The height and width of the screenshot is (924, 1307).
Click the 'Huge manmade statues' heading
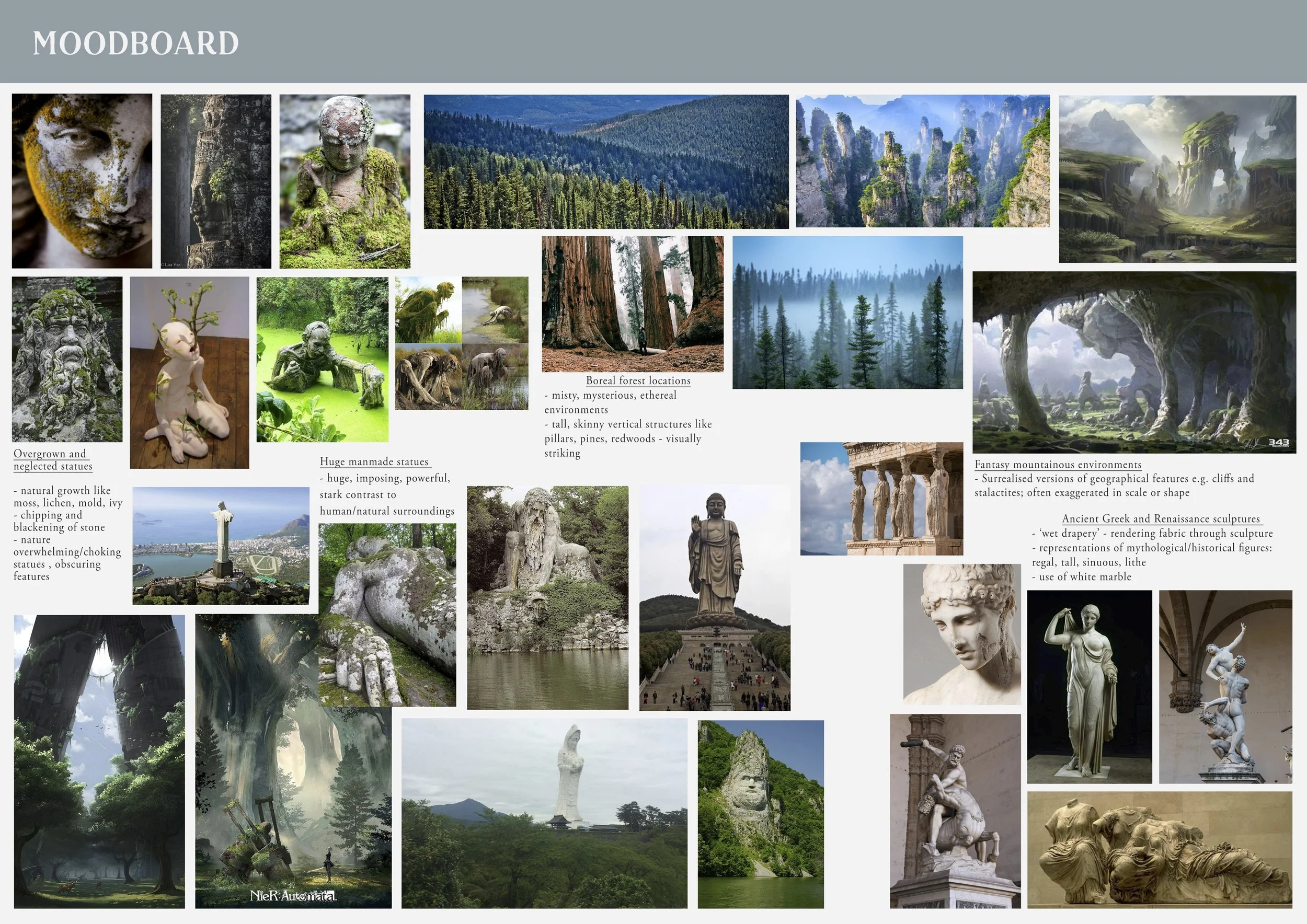pos(374,462)
